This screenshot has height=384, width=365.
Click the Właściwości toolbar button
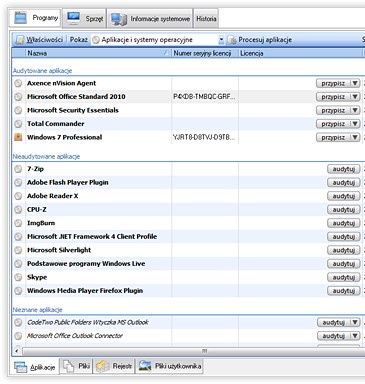coord(40,40)
